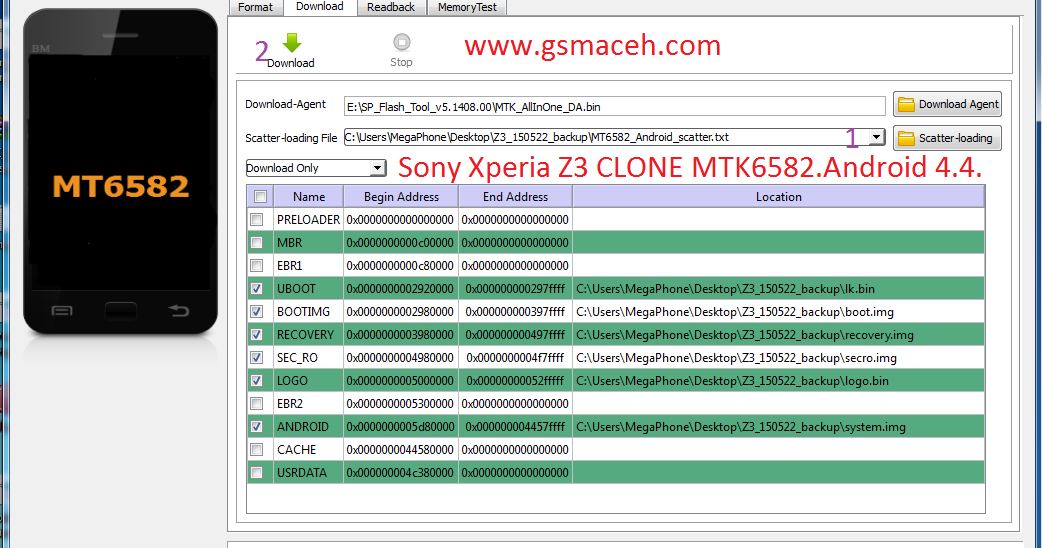Click the Location column header

(779, 197)
